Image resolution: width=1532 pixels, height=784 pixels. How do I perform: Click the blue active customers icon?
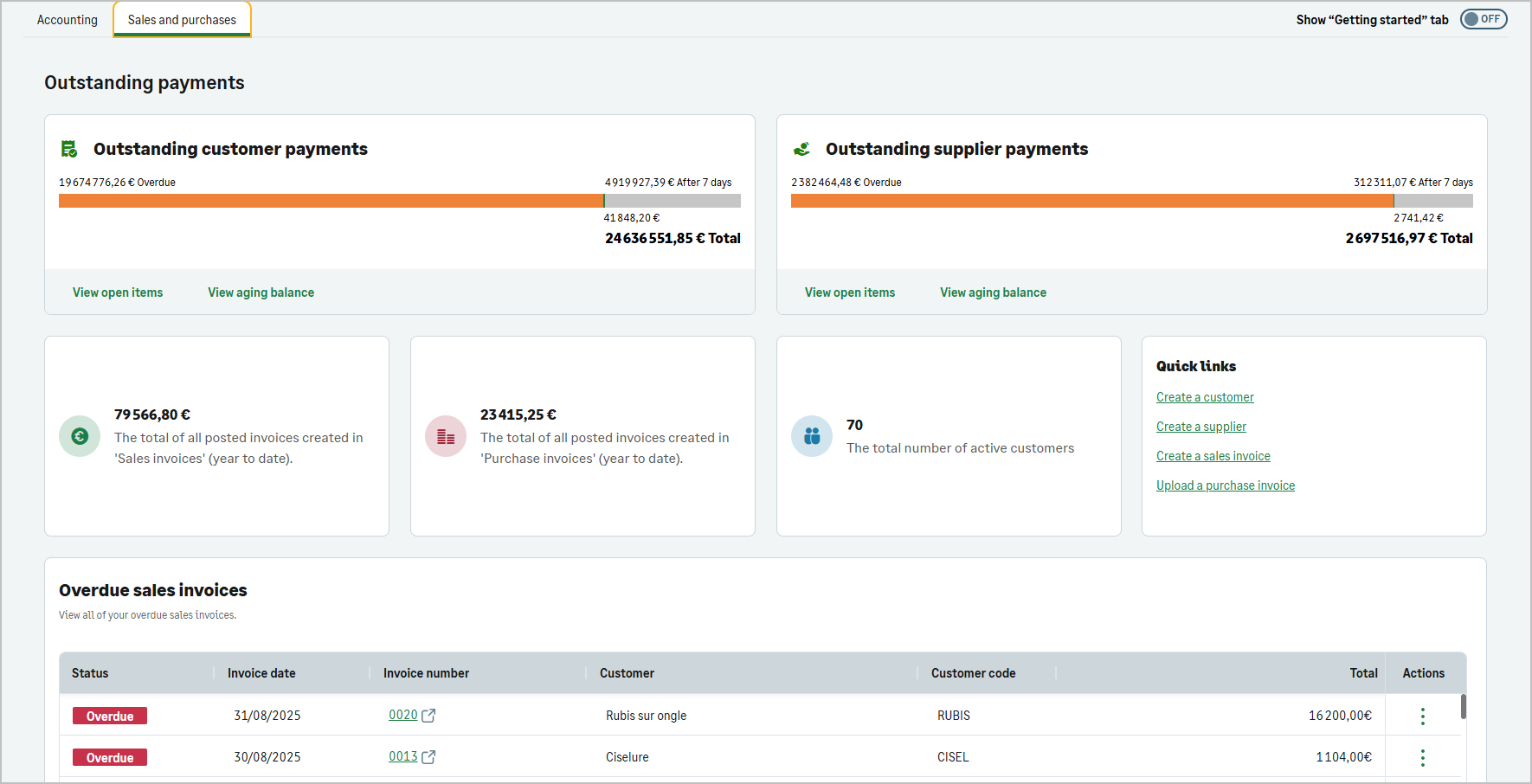pyautogui.click(x=812, y=436)
